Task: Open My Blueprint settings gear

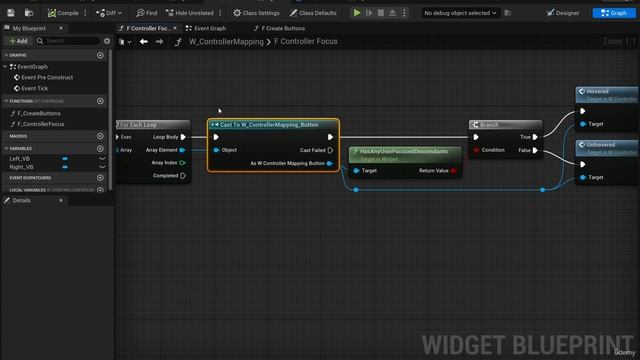Action: (107, 41)
